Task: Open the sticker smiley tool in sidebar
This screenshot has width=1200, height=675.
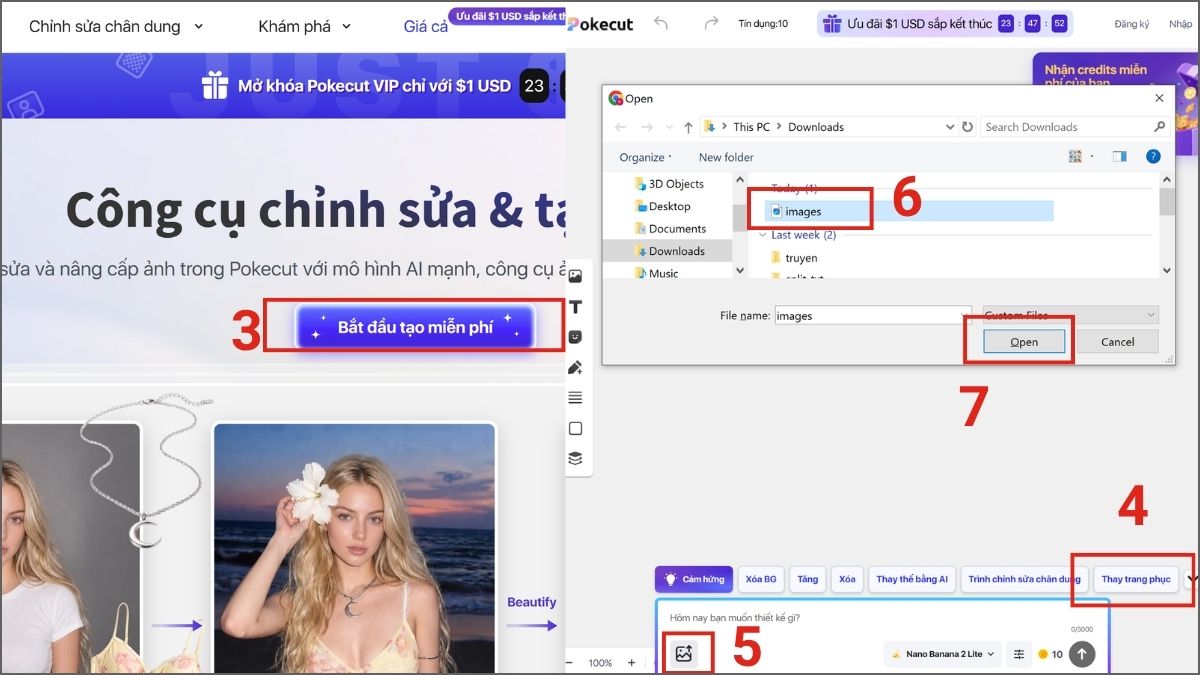Action: [575, 337]
